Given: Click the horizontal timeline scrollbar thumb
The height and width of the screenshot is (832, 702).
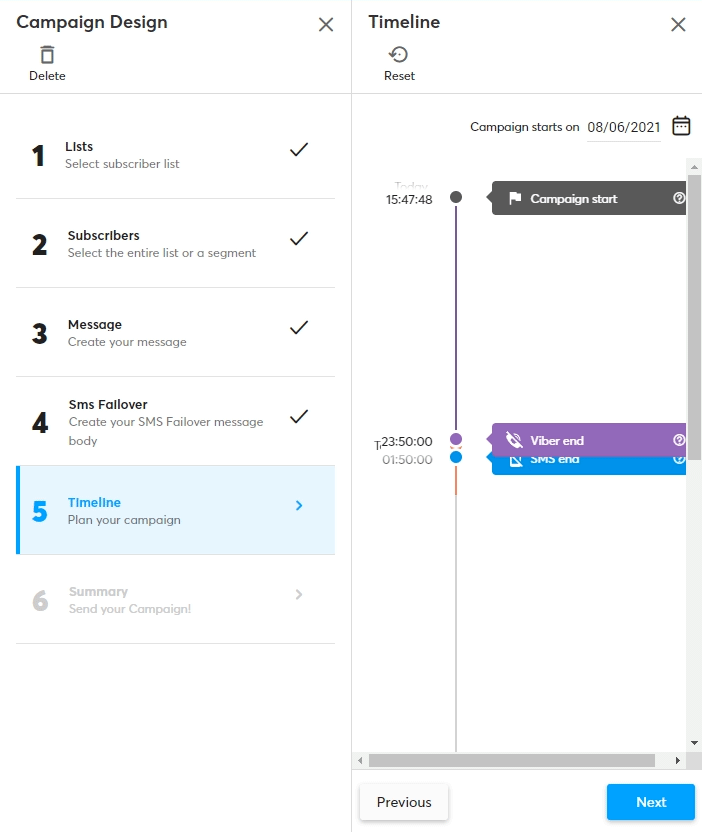Looking at the screenshot, I should point(511,761).
